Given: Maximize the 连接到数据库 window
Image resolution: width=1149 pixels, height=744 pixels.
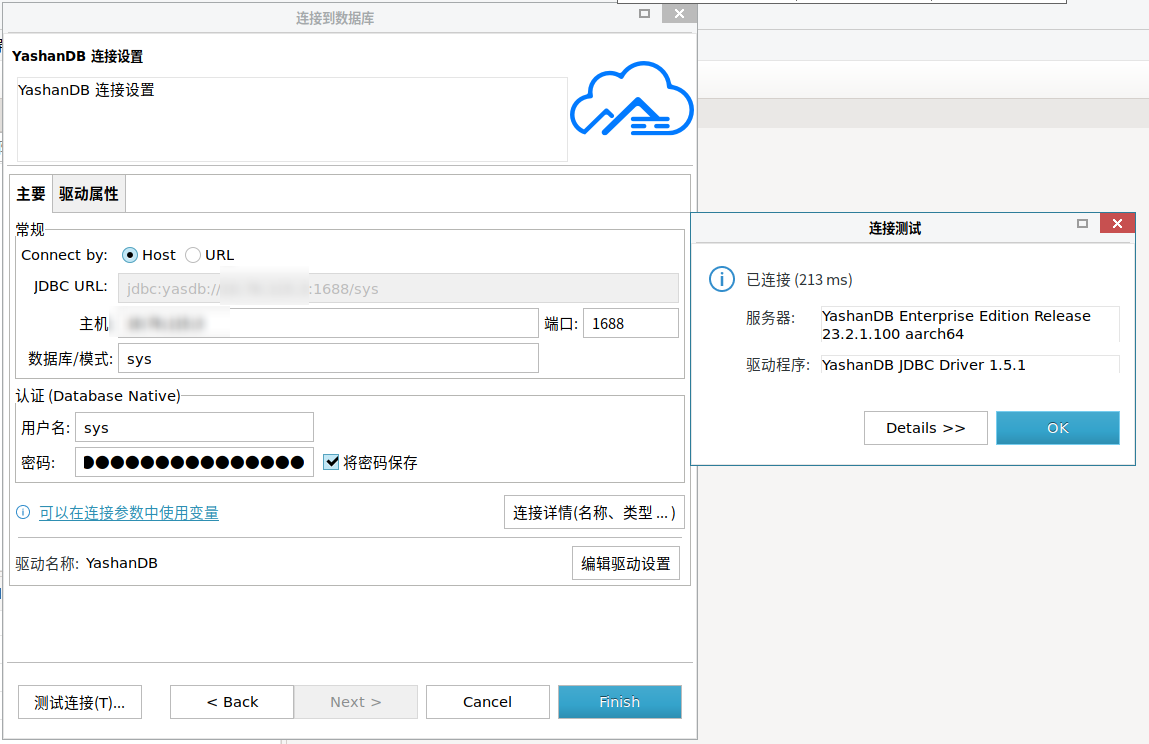Looking at the screenshot, I should click(x=645, y=13).
